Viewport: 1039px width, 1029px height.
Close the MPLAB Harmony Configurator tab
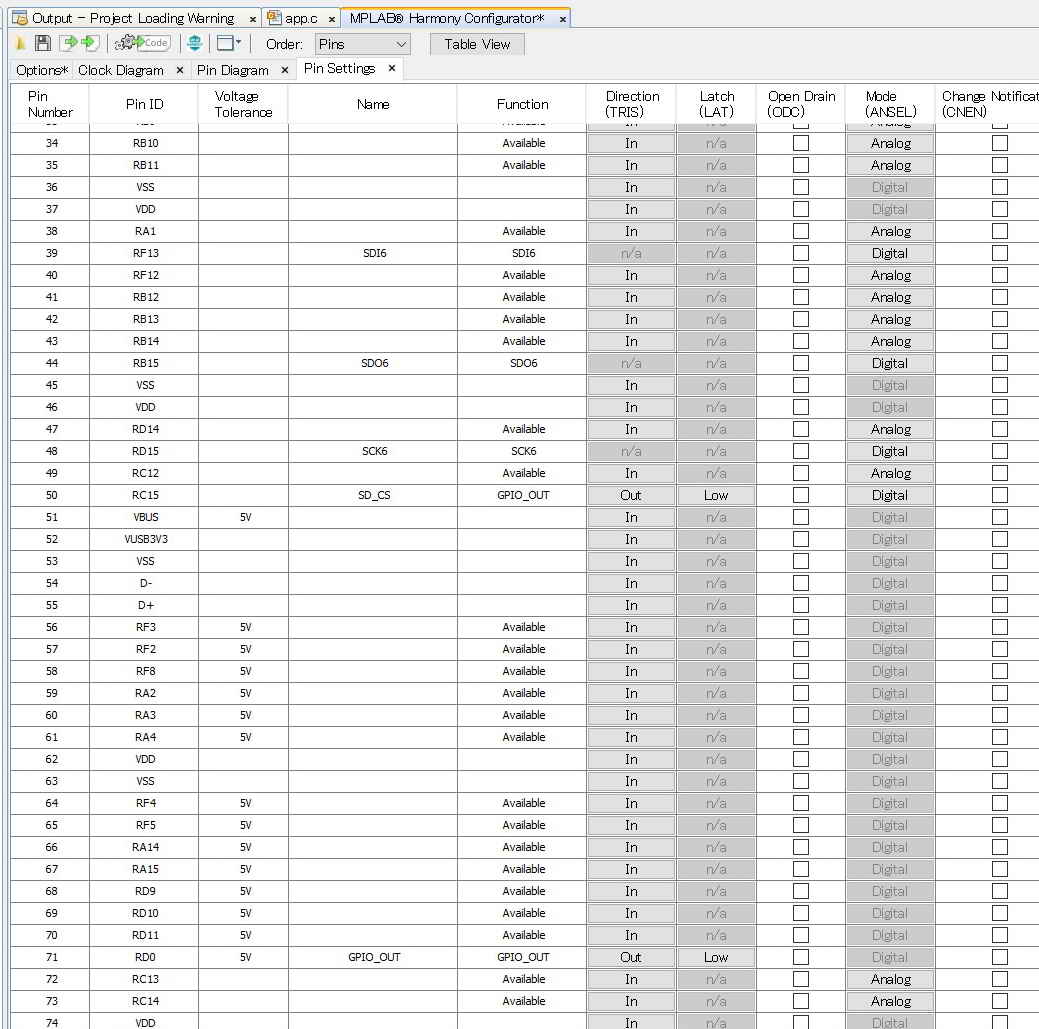563,19
